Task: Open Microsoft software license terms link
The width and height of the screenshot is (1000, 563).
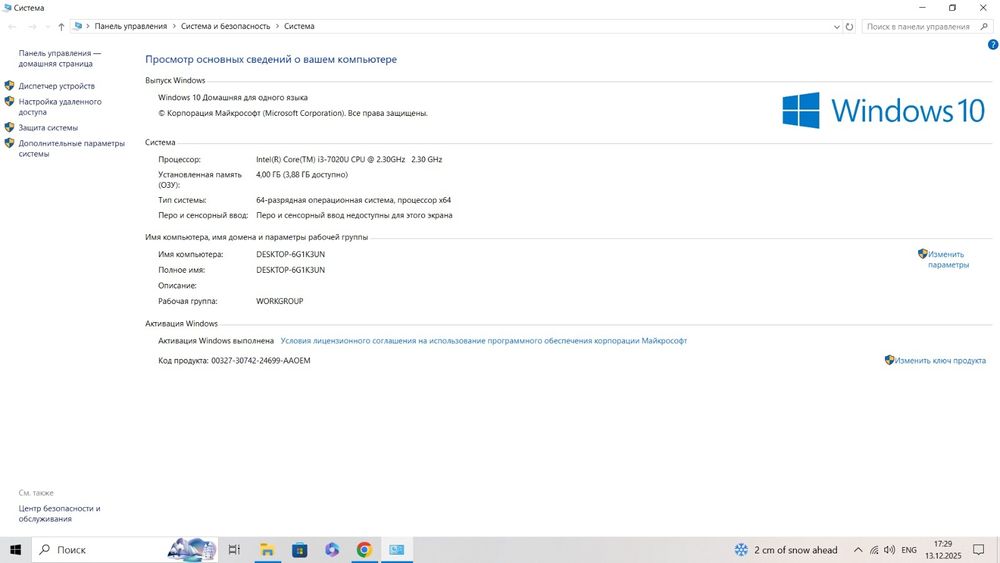Action: click(x=483, y=341)
